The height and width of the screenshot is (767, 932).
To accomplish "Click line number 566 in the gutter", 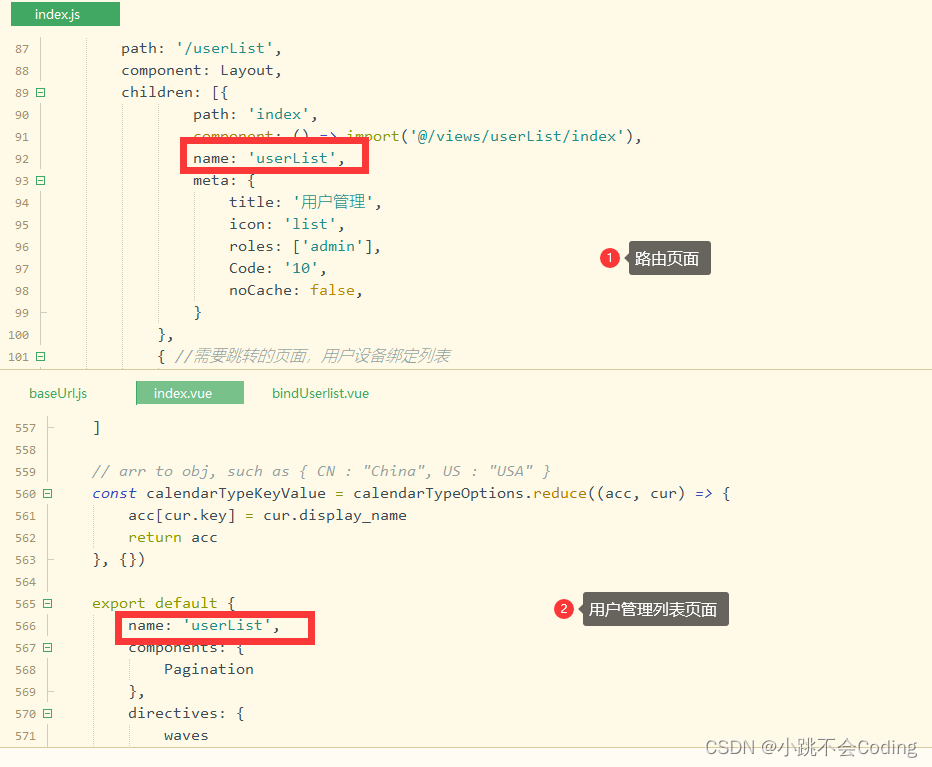I will (x=26, y=626).
